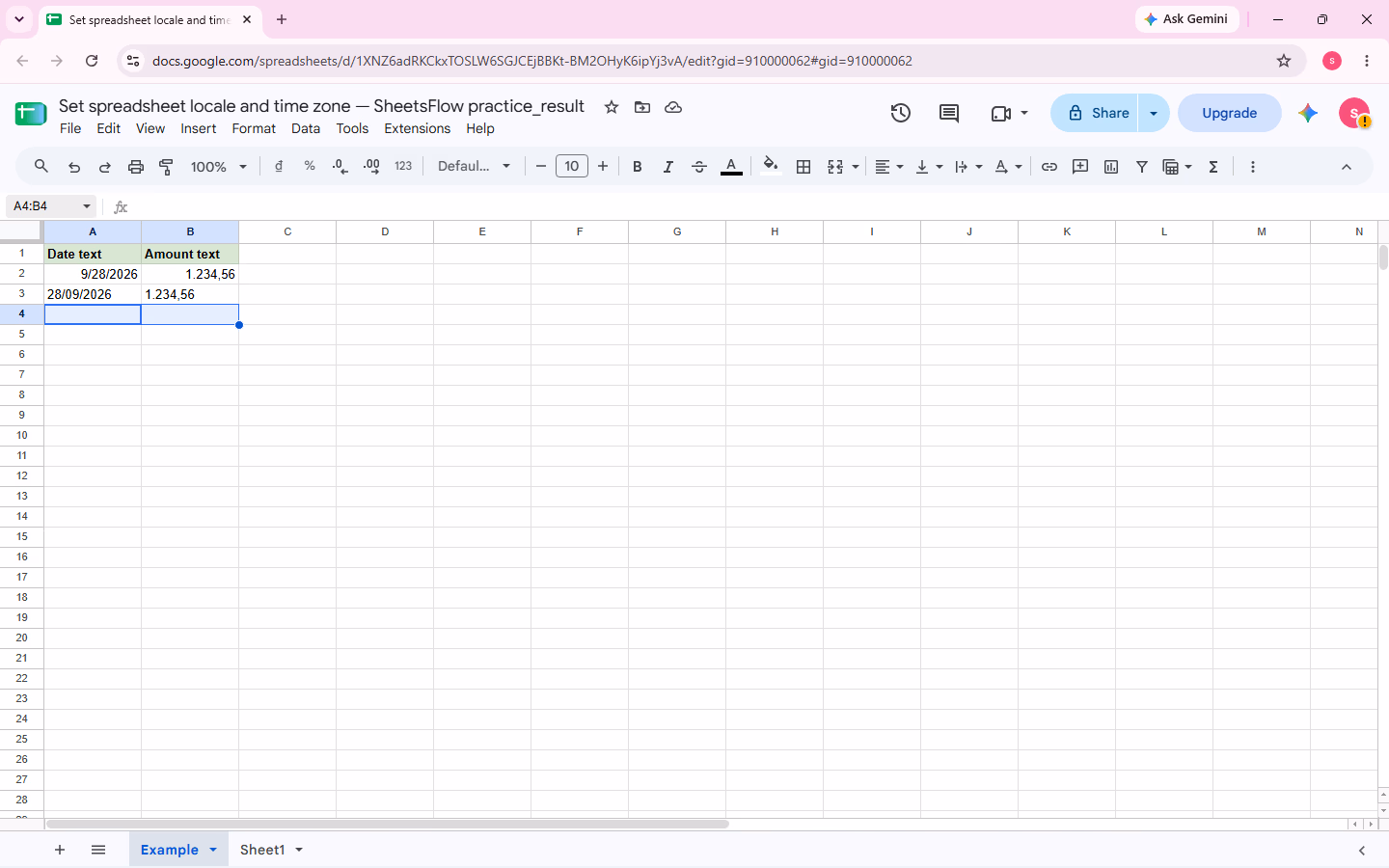Open the fill color picker
The image size is (1389, 868).
[x=770, y=166]
